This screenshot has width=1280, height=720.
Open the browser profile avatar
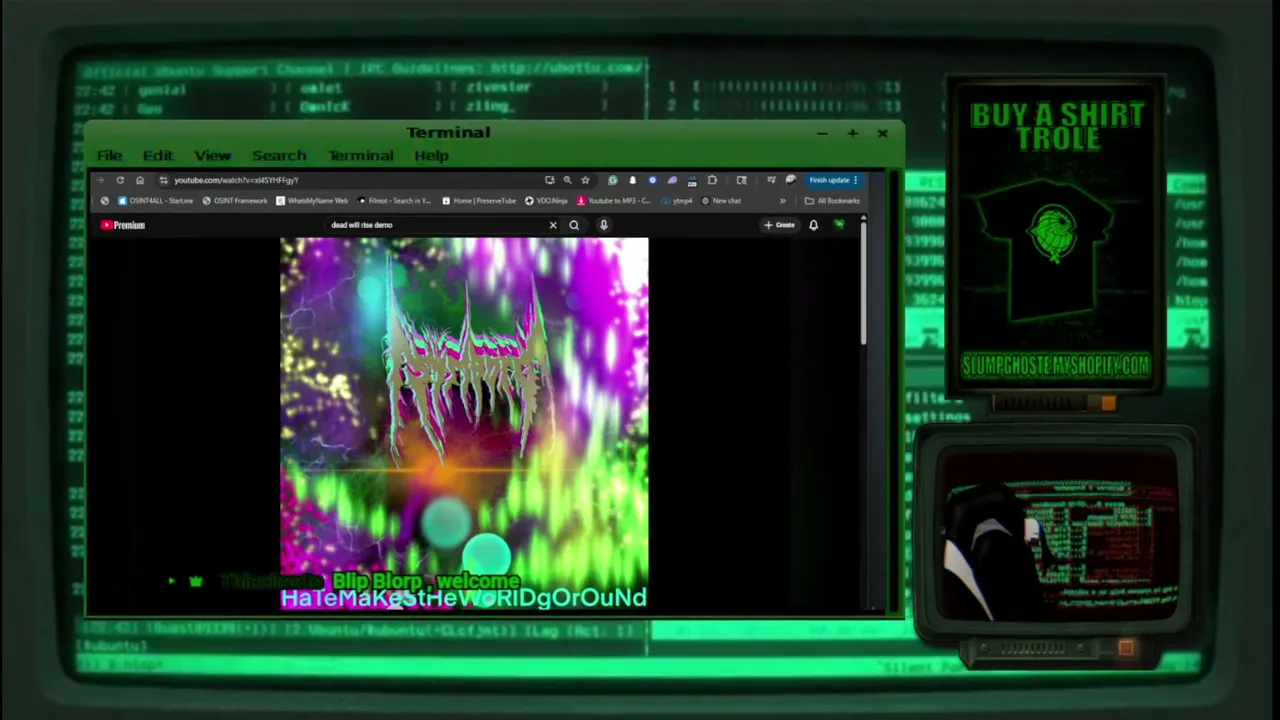(791, 180)
